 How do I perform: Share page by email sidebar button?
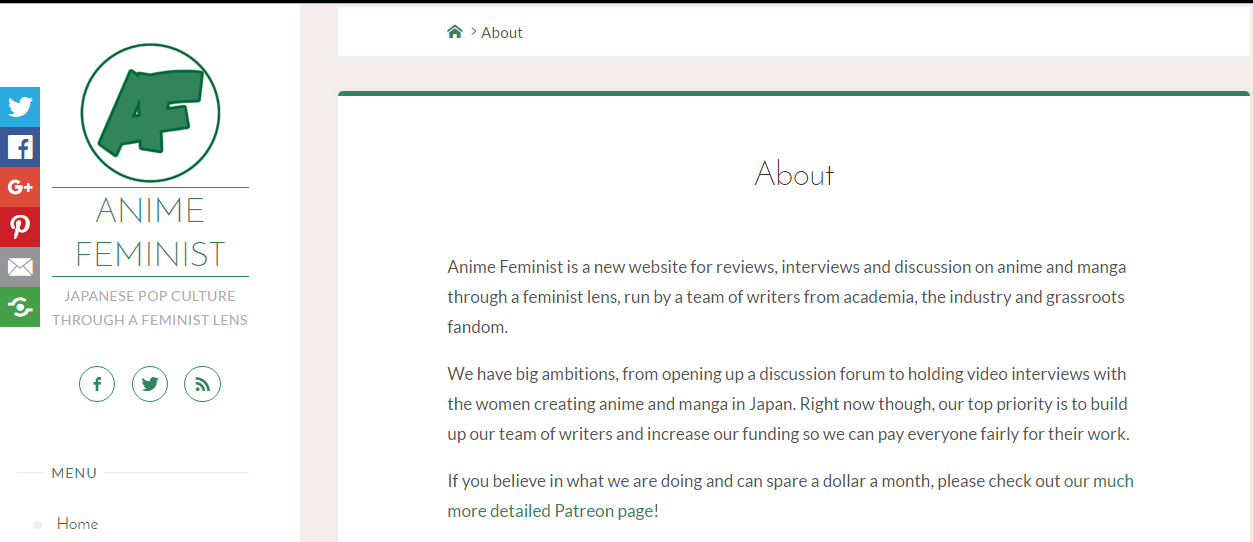[20, 267]
